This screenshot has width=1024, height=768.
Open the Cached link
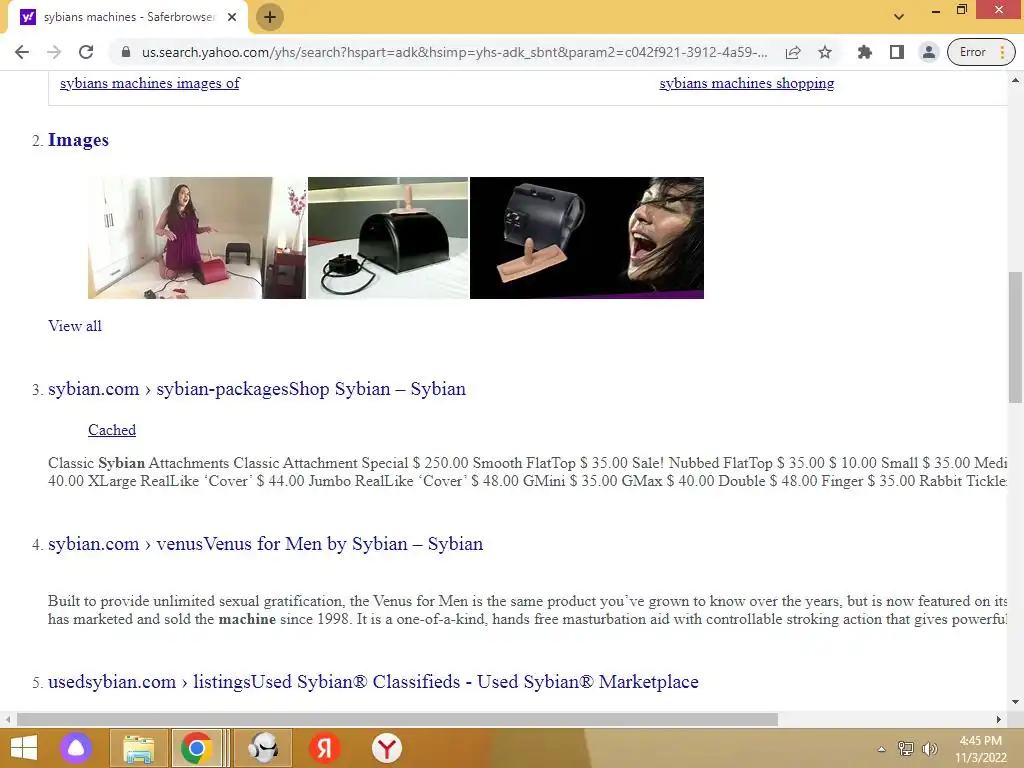click(x=112, y=430)
